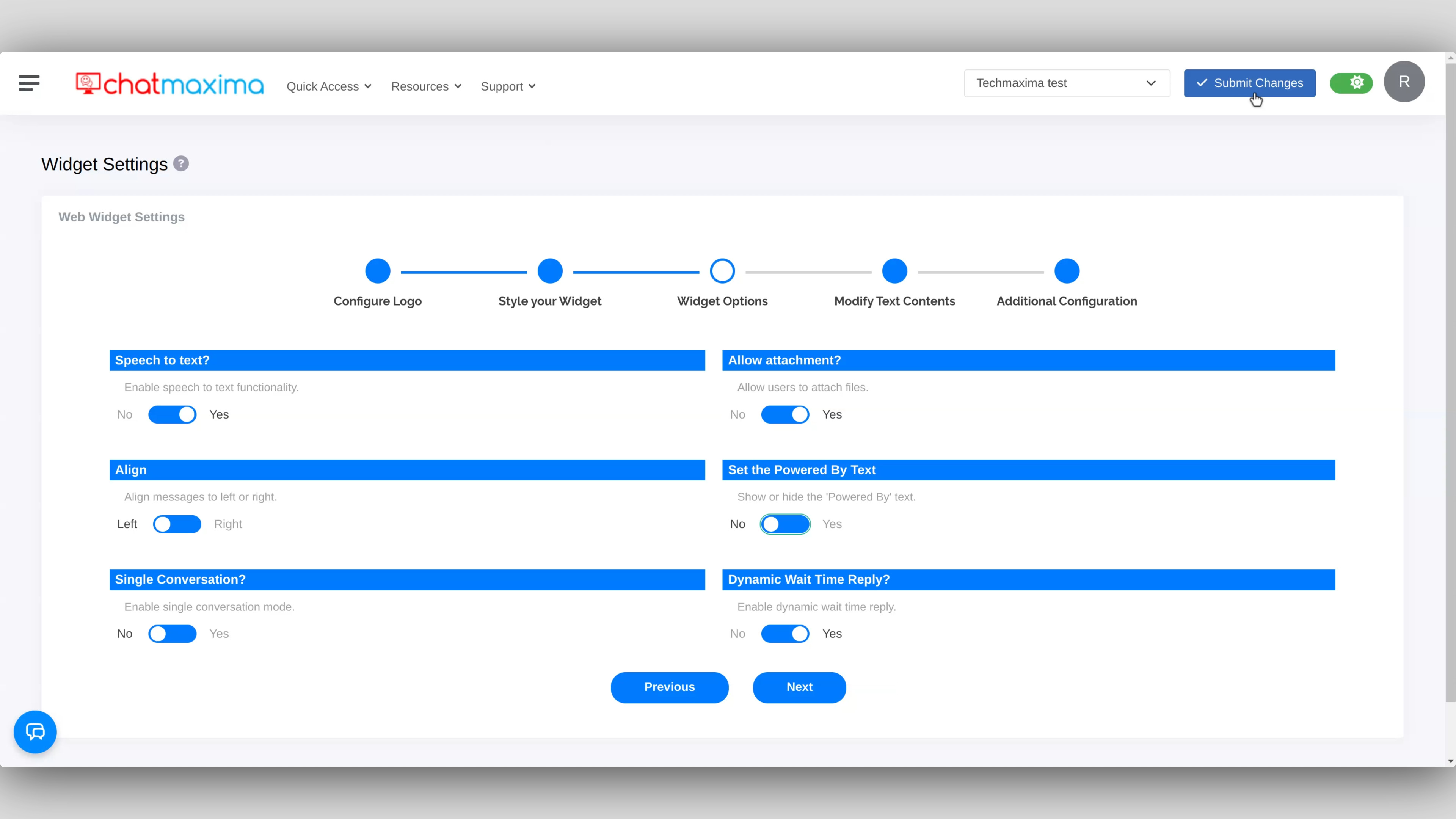The image size is (1456, 819).
Task: Toggle Speech to text Yes switch
Action: 172,414
